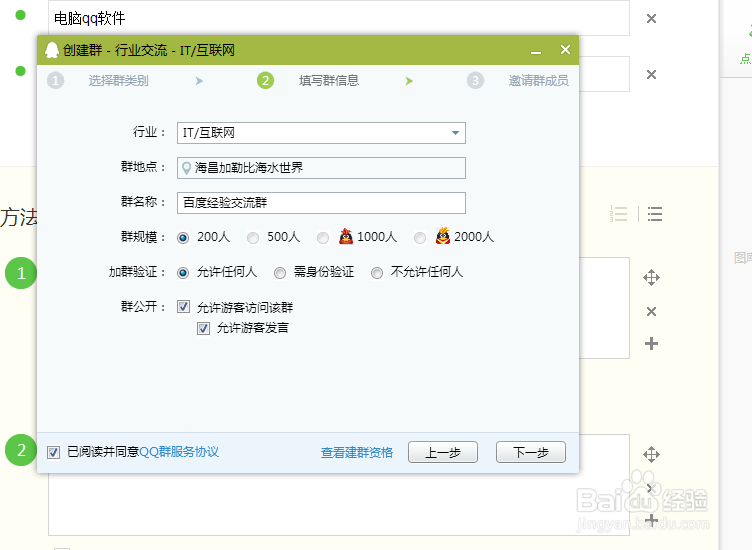Screen dimensions: 752x550
Task: Click the move handle icon for step 1
Action: point(651,278)
